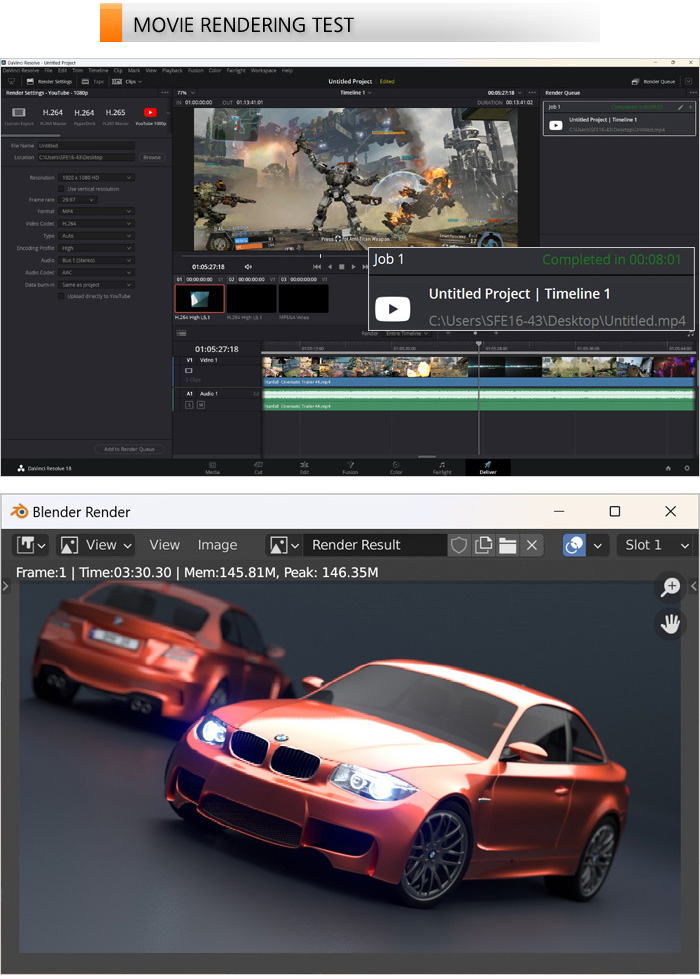Click the stop playback button in viewer
The width and height of the screenshot is (700, 979).
(x=342, y=267)
